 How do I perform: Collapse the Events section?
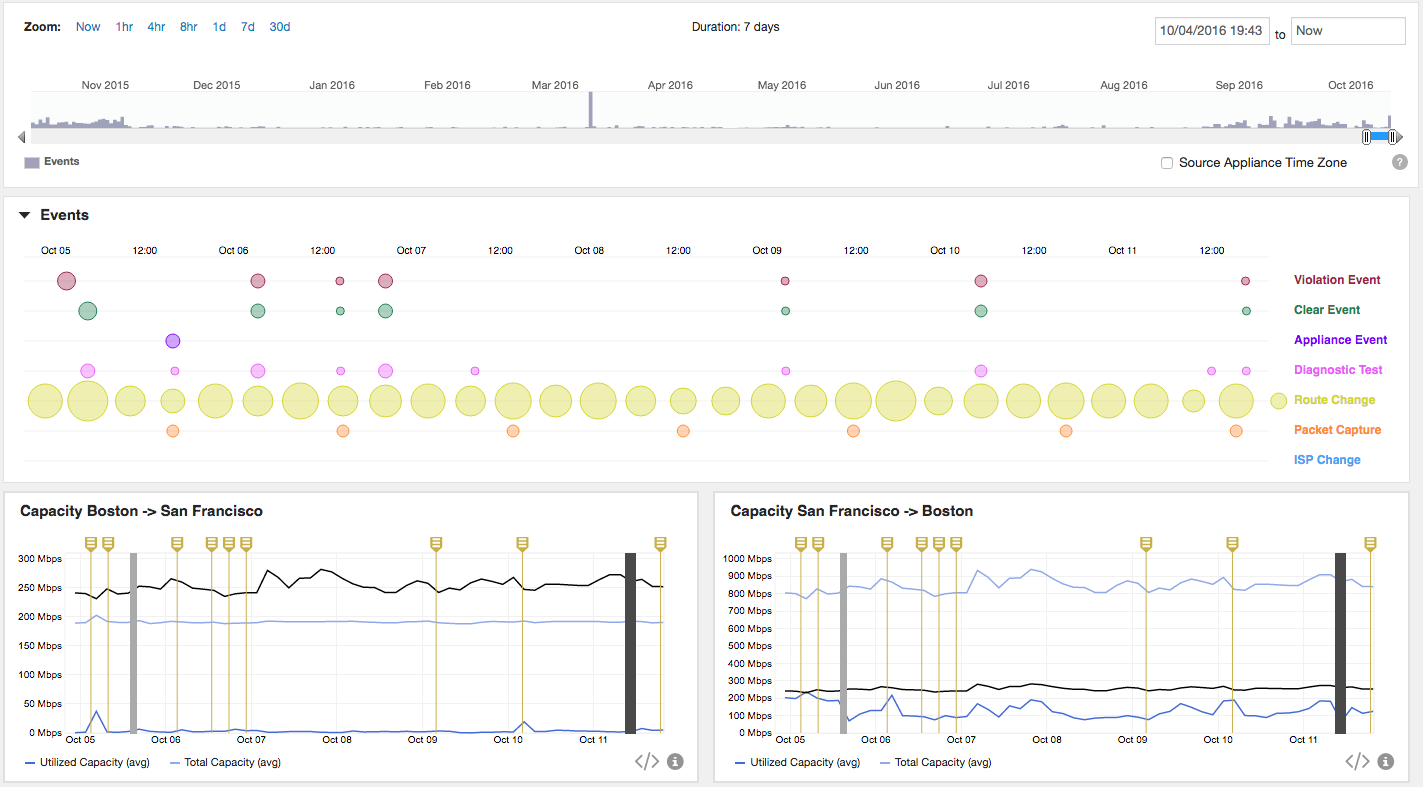pos(25,215)
